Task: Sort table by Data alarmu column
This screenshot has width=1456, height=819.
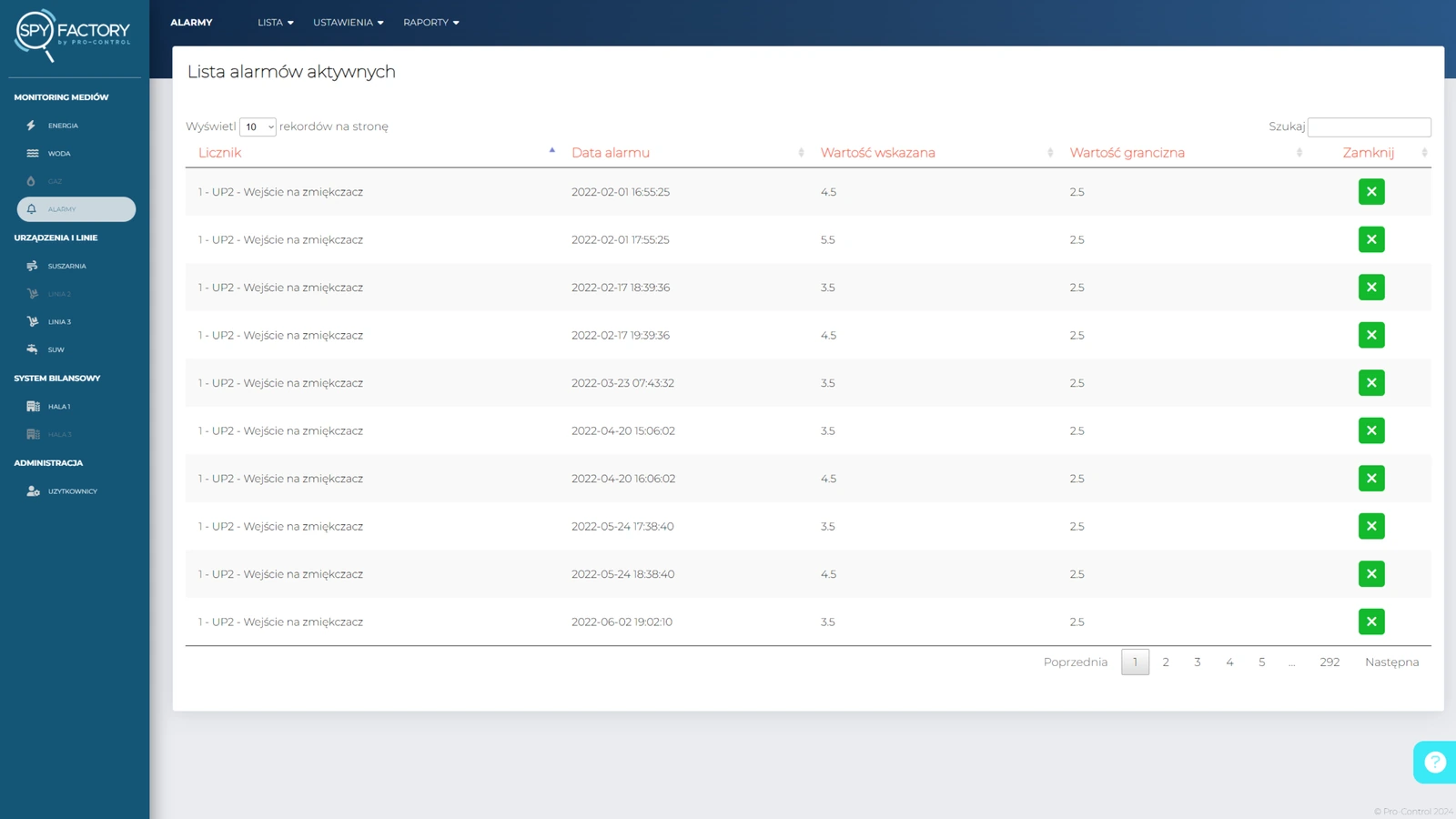Action: point(611,153)
